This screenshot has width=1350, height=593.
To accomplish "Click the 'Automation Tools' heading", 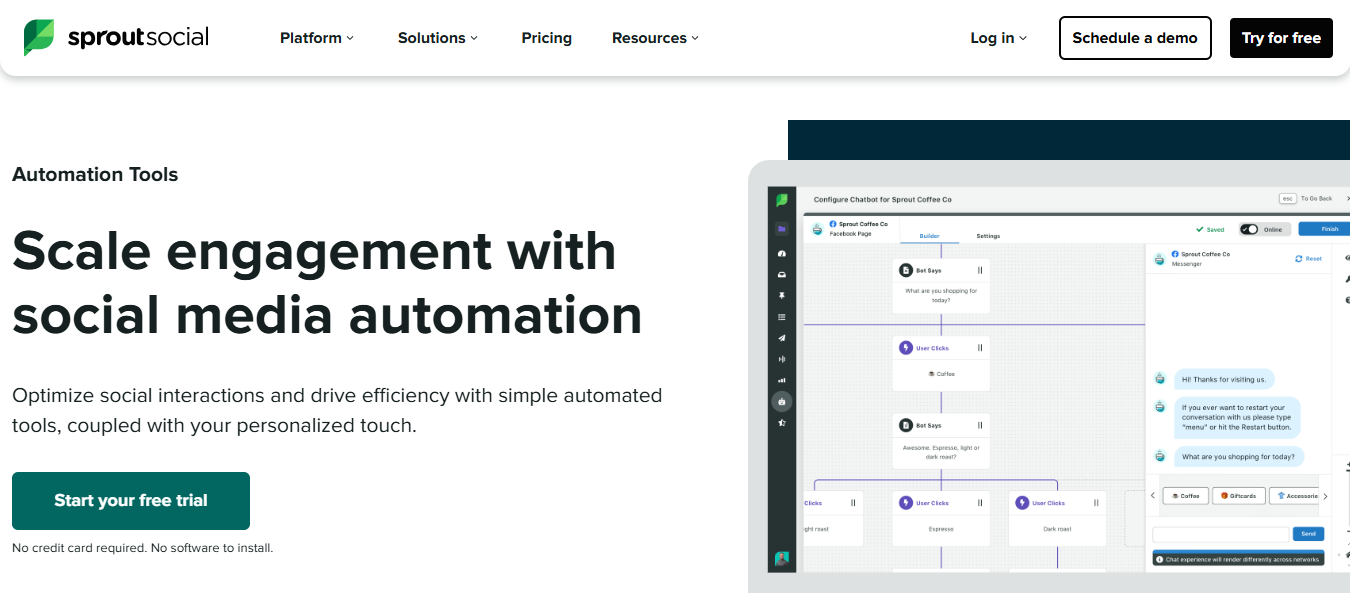I will (95, 174).
